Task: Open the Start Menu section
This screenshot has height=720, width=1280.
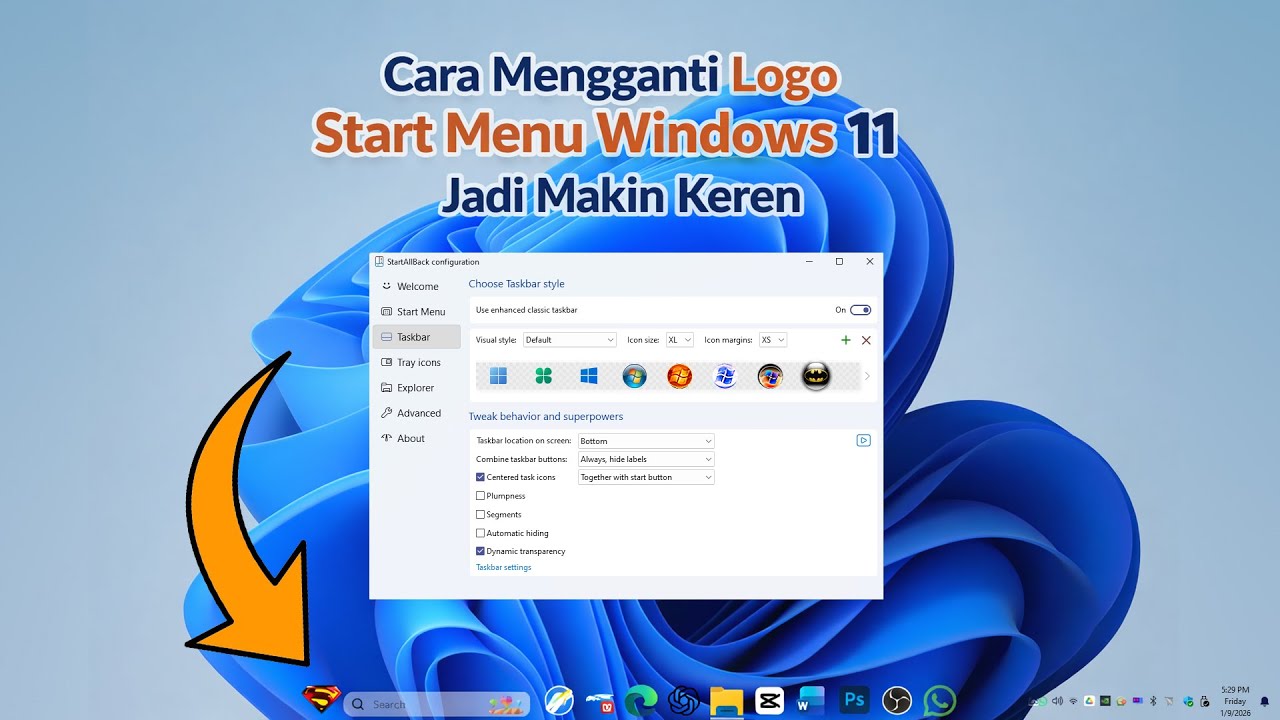Action: point(416,311)
